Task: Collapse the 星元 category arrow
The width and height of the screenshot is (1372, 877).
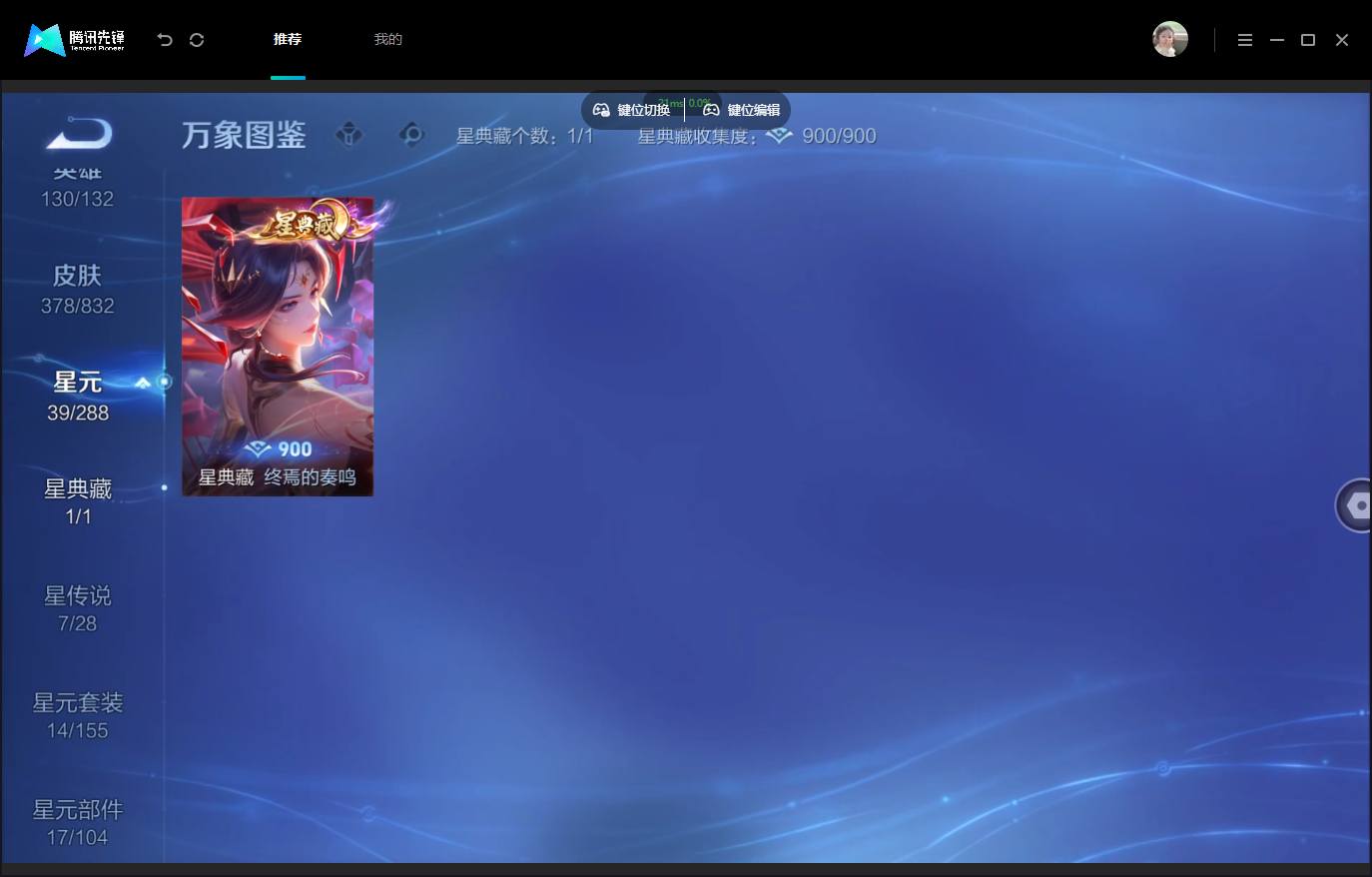Action: pyautogui.click(x=143, y=382)
